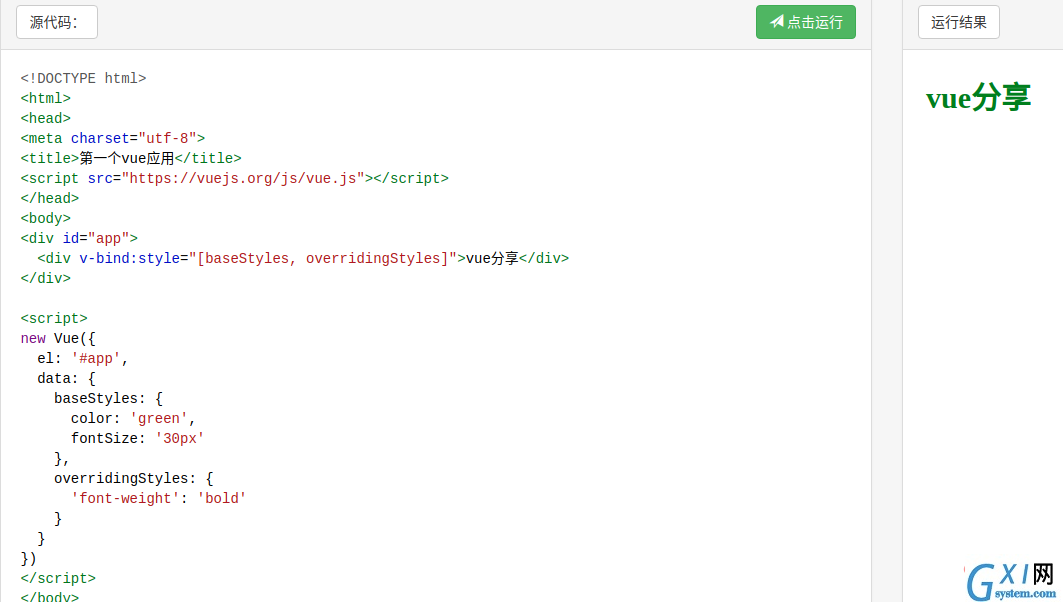Click the 'new Vue({' code line
This screenshot has width=1063, height=602.
click(58, 338)
